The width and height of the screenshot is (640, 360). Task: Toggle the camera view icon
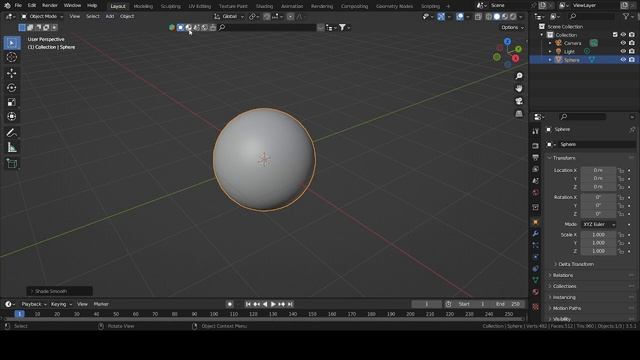tap(519, 101)
